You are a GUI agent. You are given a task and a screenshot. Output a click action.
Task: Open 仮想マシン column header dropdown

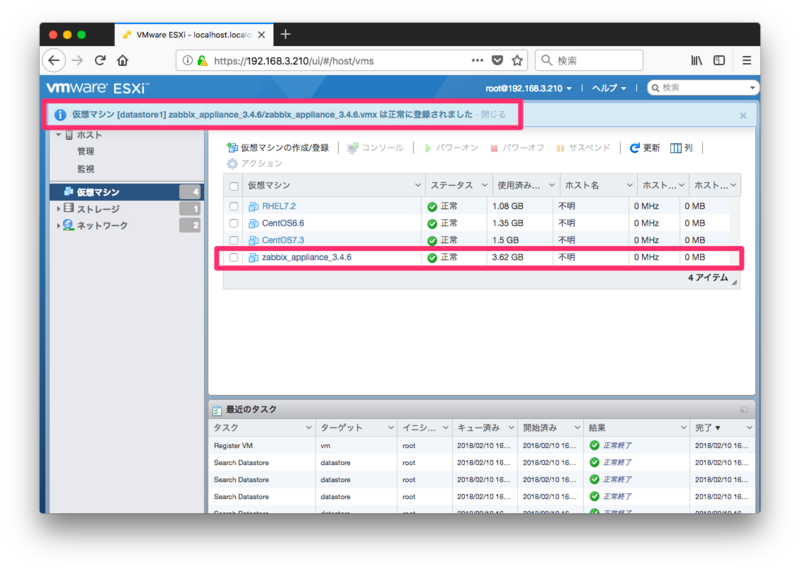click(x=418, y=185)
